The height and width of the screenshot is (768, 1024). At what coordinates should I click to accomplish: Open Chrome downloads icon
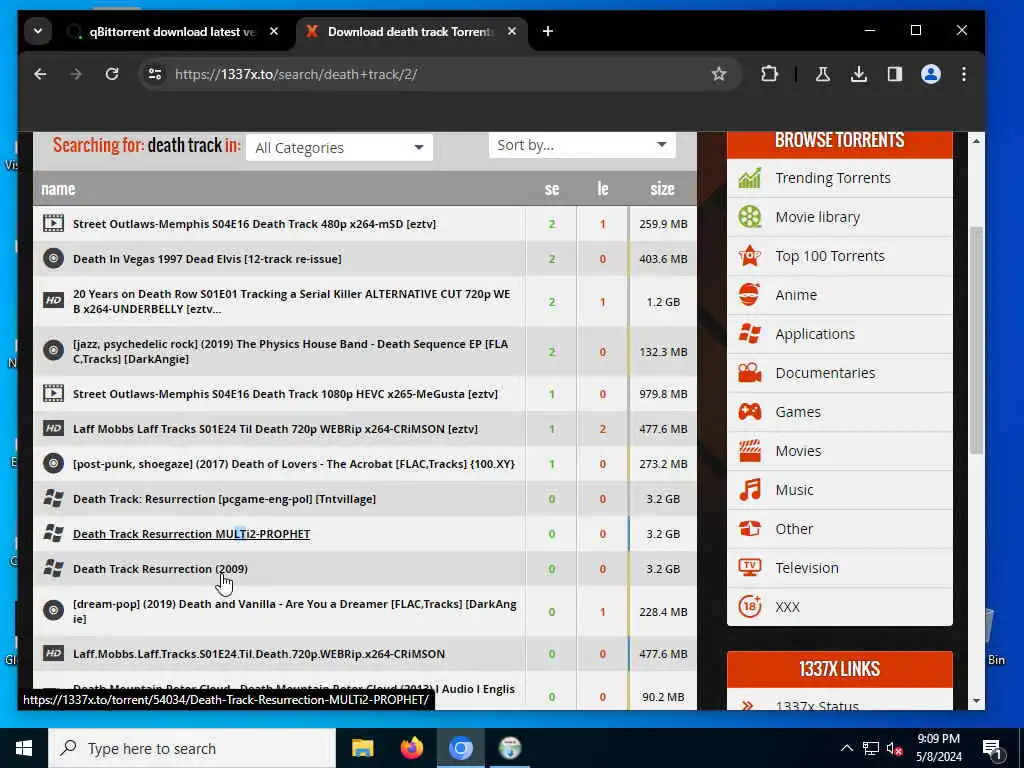point(859,74)
